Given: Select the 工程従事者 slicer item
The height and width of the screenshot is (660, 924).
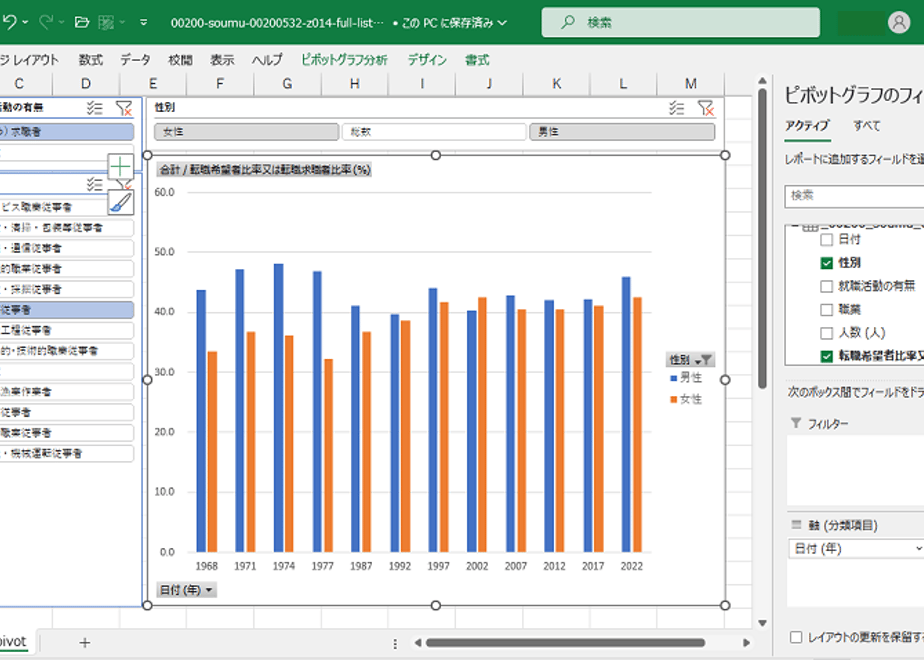Looking at the screenshot, I should pyautogui.click(x=66, y=330).
